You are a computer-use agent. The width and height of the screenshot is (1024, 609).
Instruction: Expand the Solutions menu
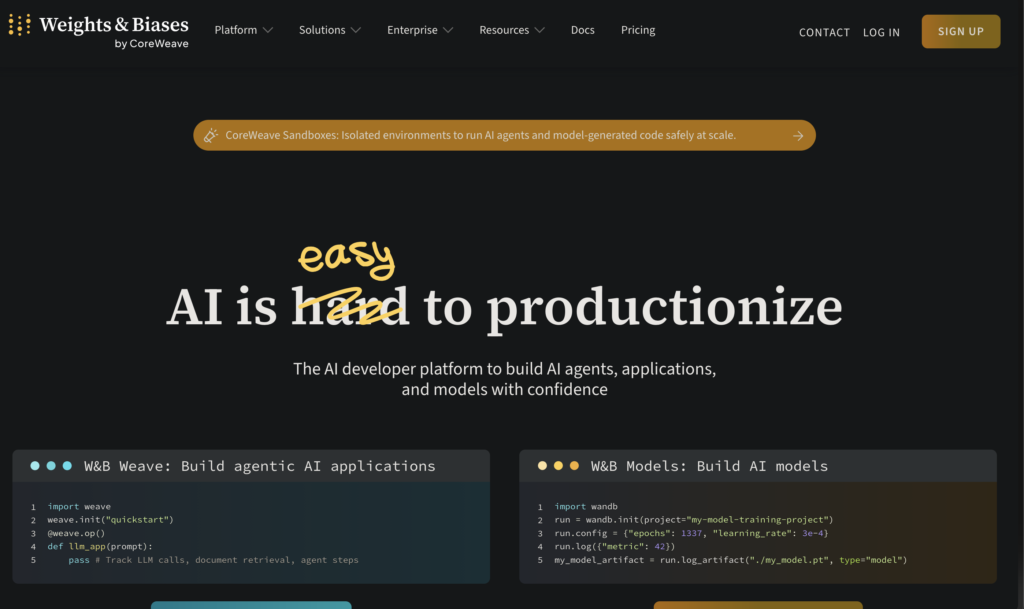pyautogui.click(x=330, y=30)
